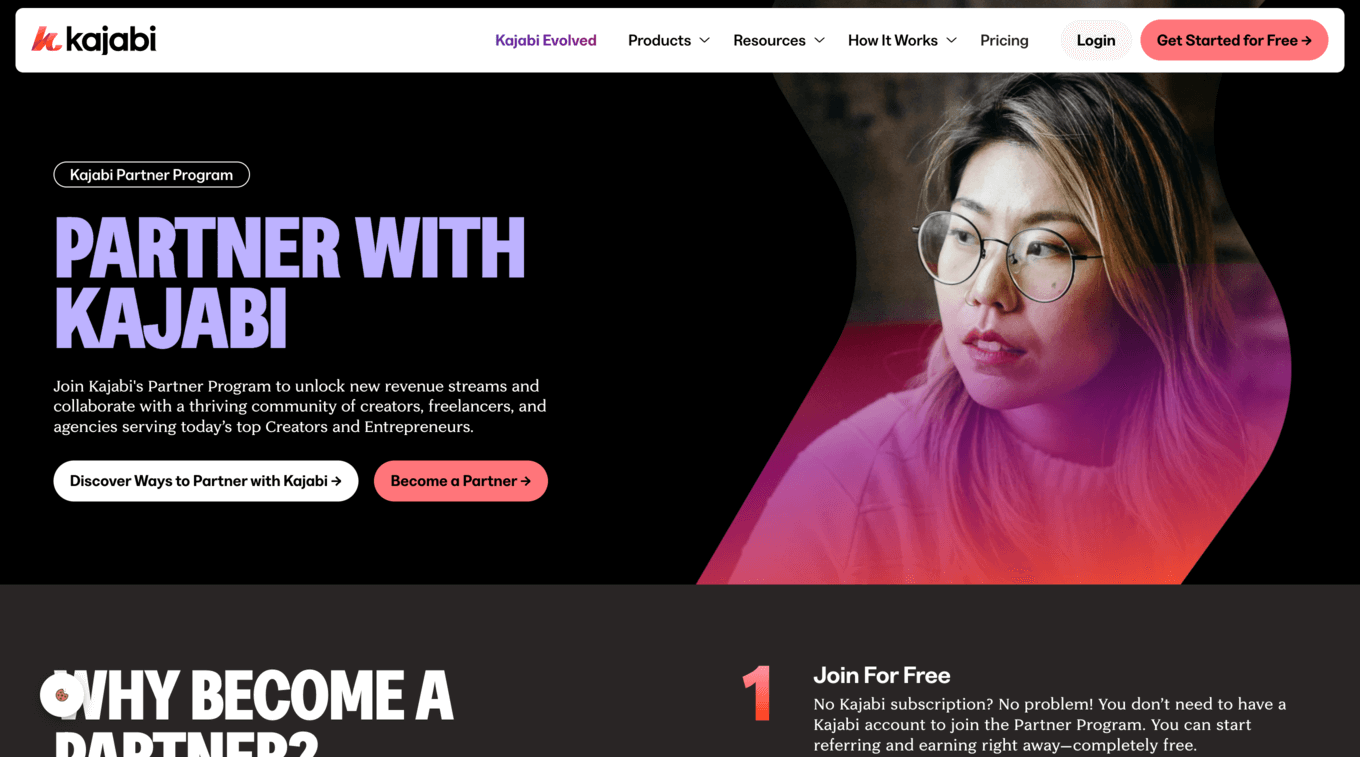The width and height of the screenshot is (1360, 757).
Task: Open the How It Works menu label
Action: (x=893, y=40)
